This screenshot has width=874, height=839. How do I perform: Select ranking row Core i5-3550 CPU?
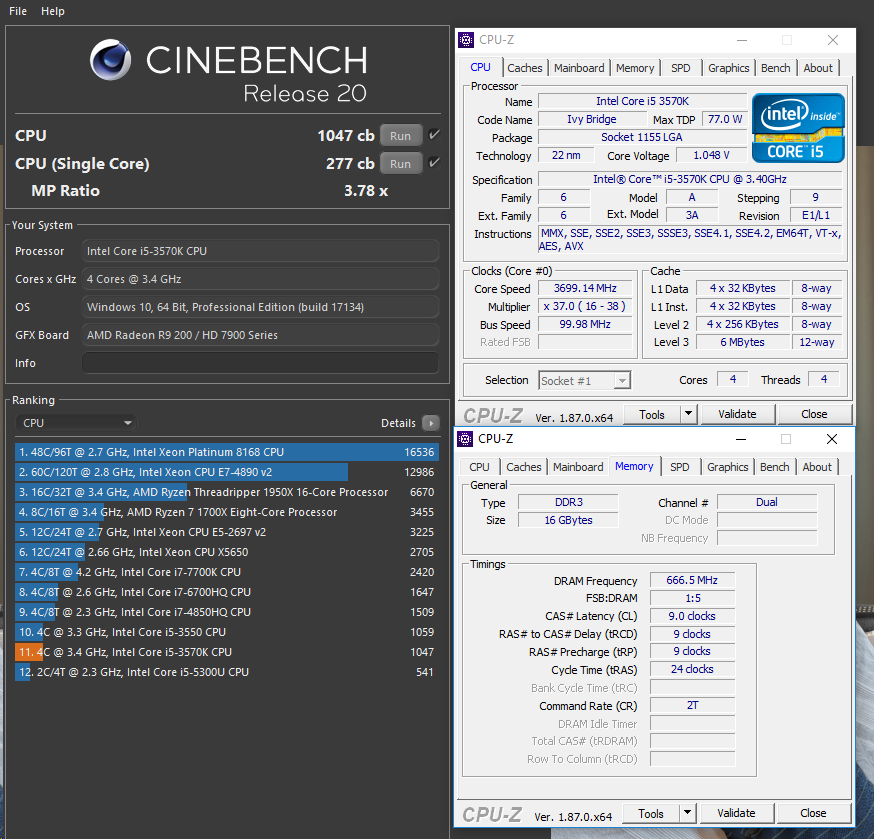[227, 632]
